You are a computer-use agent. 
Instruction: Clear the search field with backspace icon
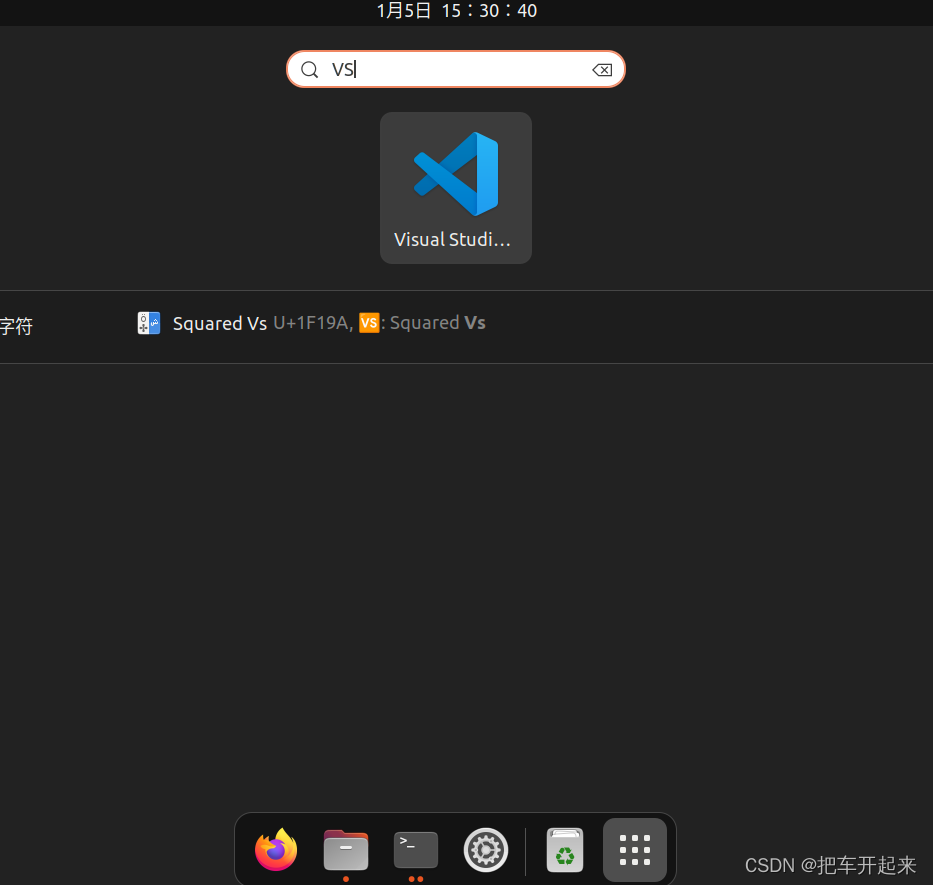[x=602, y=70]
